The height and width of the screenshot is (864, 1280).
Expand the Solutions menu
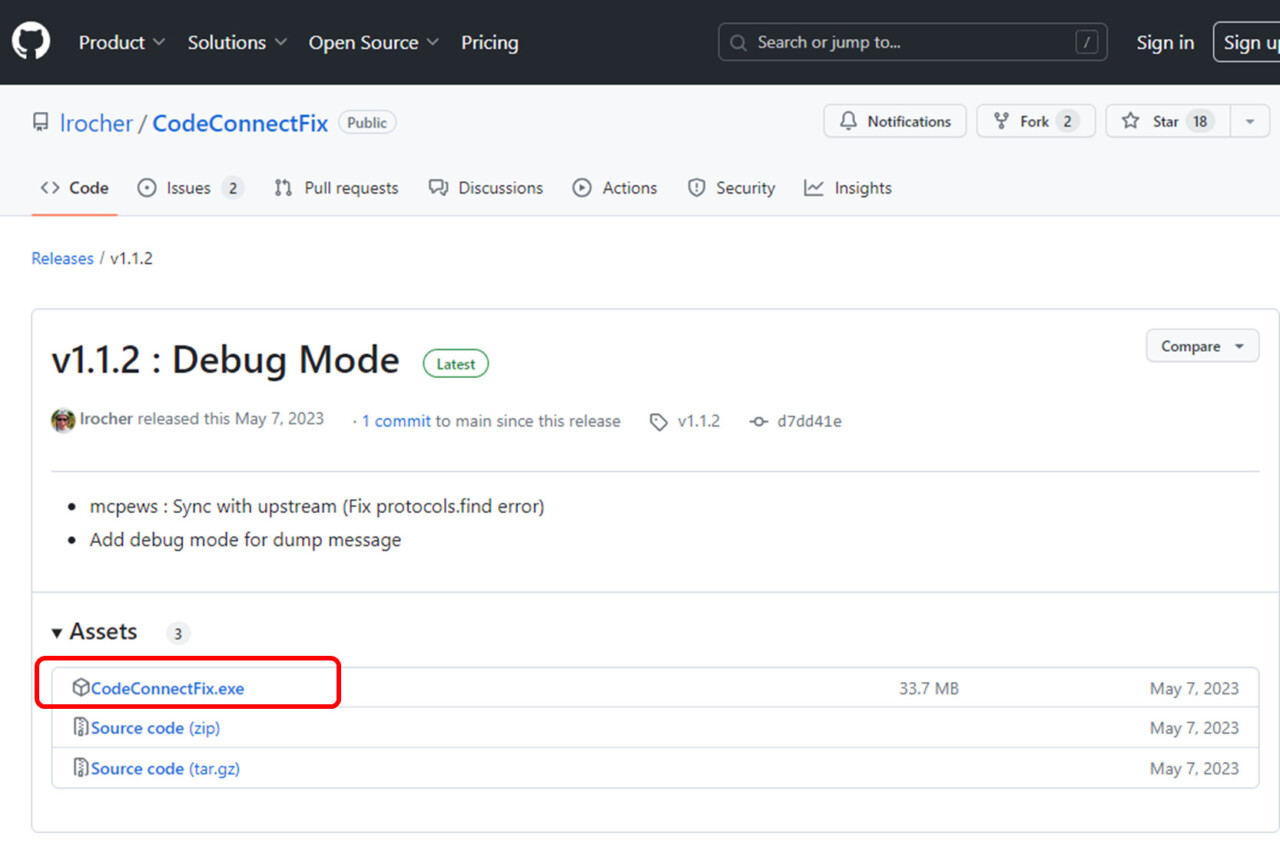pyautogui.click(x=238, y=42)
